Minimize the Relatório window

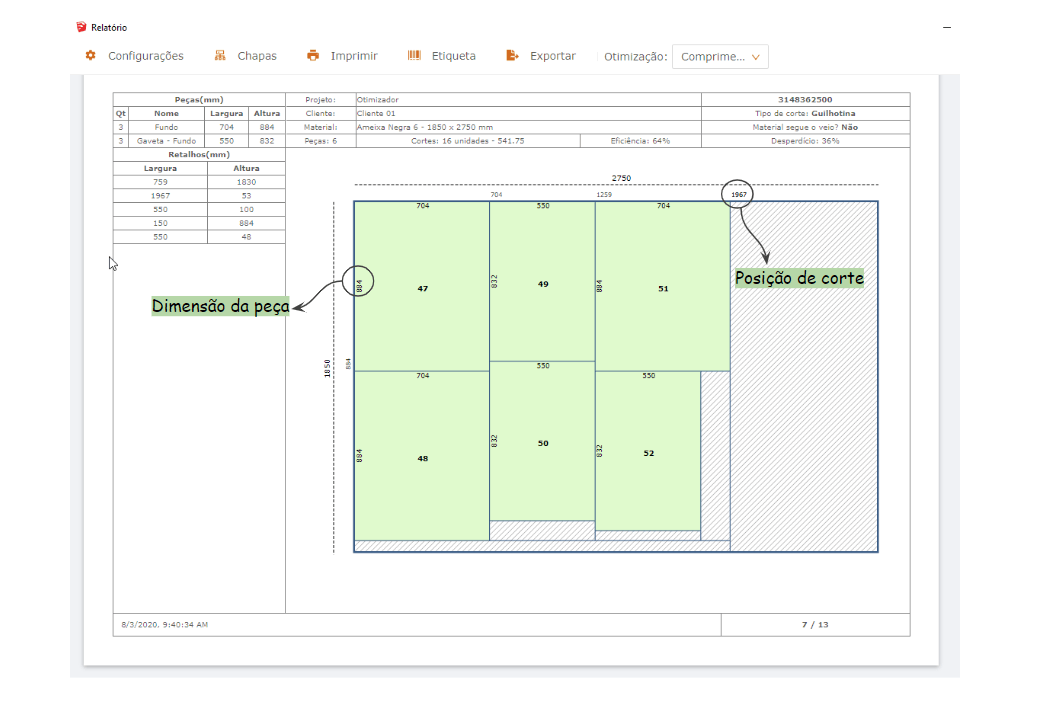point(947,27)
